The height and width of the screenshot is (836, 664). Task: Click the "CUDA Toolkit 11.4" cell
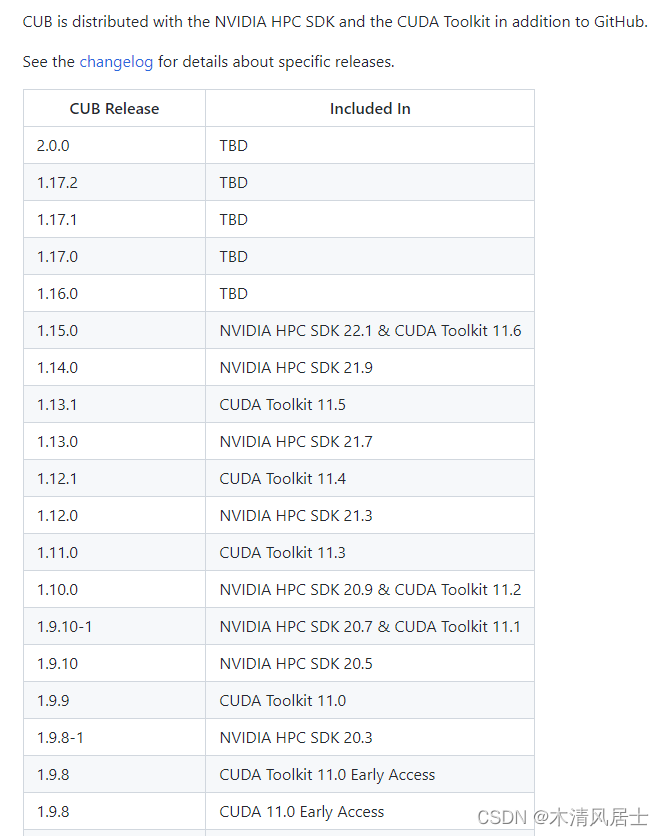pyautogui.click(x=370, y=478)
